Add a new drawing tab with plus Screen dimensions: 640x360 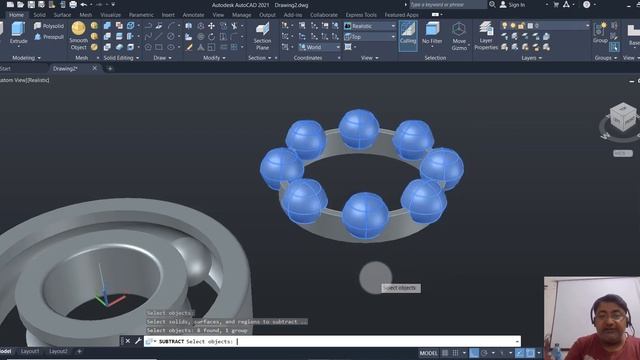pyautogui.click(x=110, y=69)
